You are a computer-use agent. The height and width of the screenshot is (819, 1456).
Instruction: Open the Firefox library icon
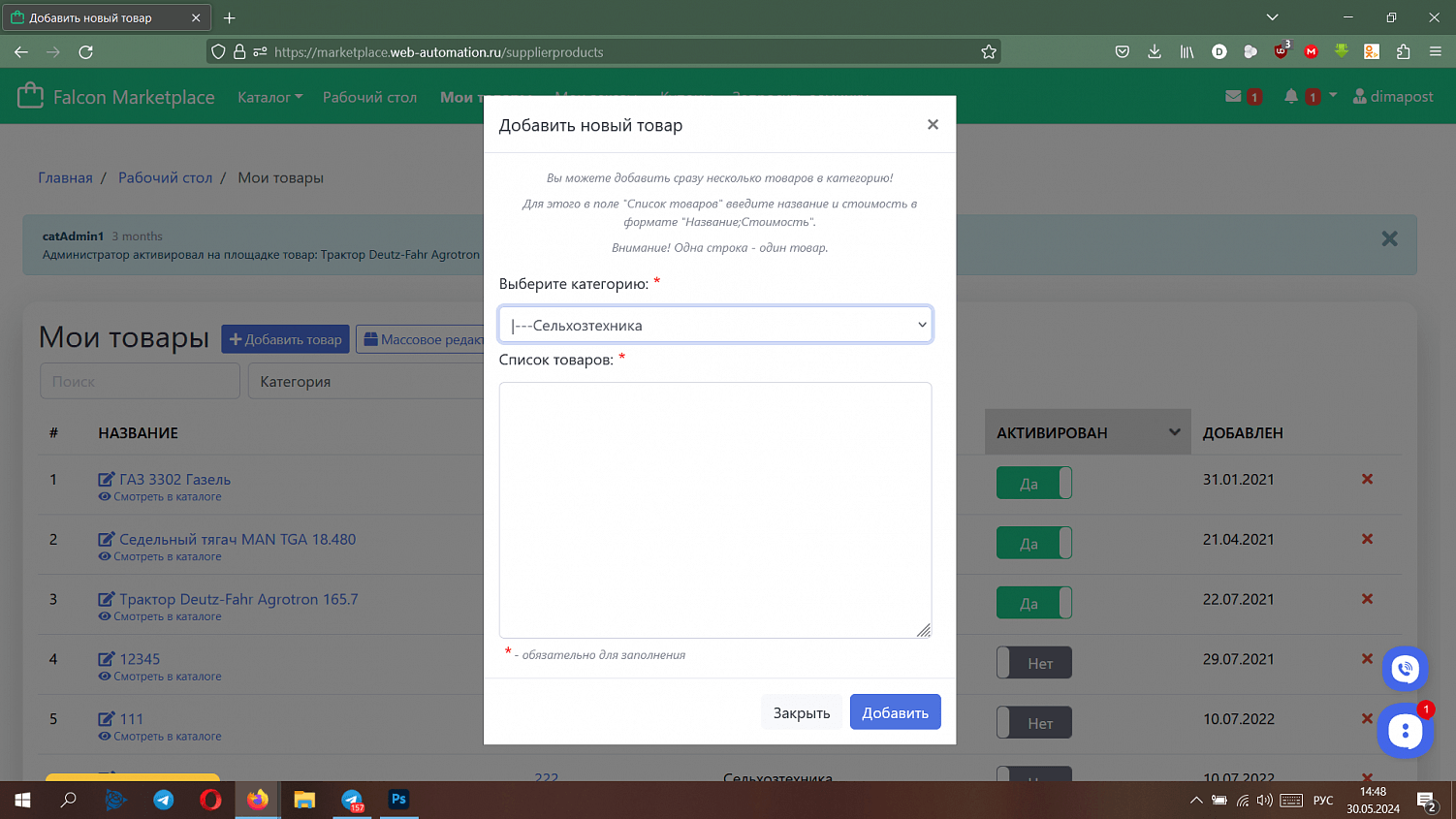pyautogui.click(x=1187, y=52)
